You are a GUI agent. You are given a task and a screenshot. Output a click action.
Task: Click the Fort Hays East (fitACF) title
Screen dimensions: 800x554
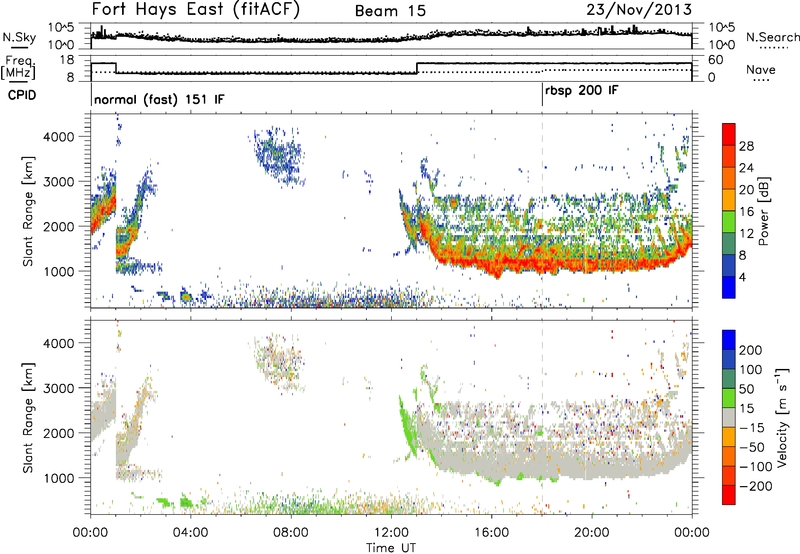pos(196,9)
